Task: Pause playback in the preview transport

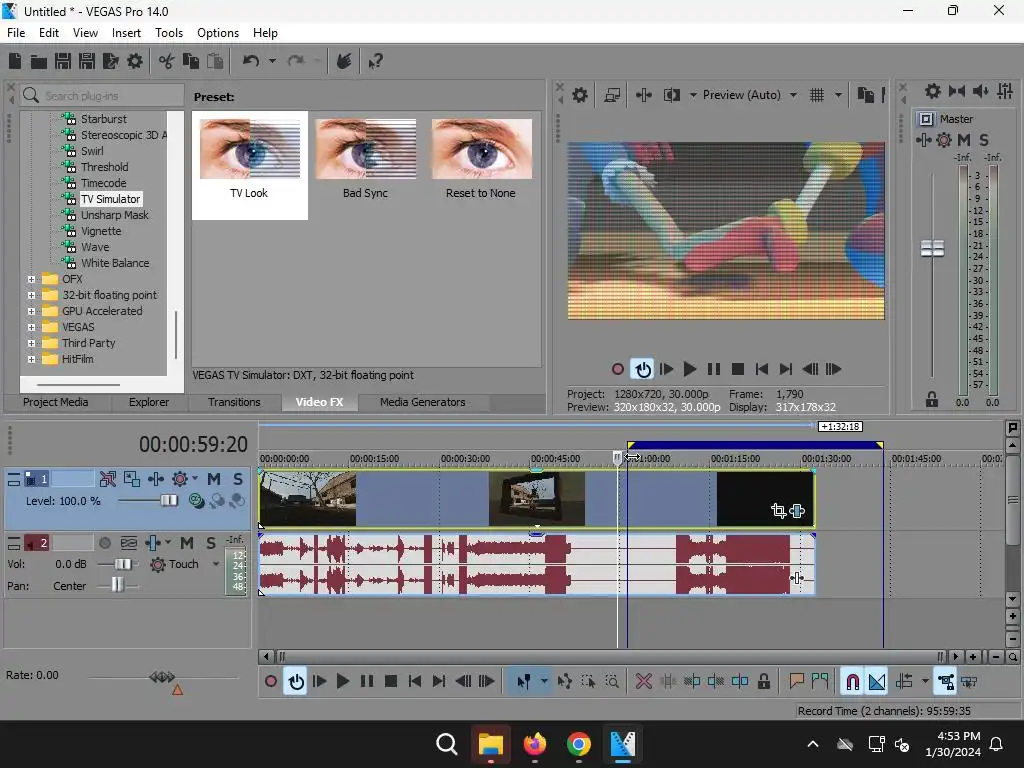Action: coord(714,369)
